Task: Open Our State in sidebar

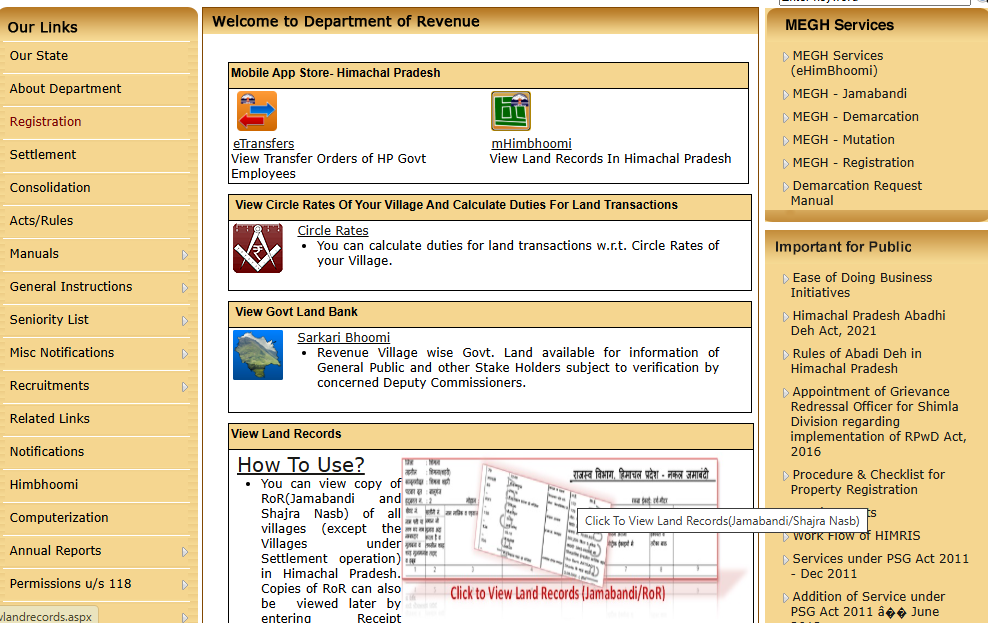Action: click(x=38, y=55)
